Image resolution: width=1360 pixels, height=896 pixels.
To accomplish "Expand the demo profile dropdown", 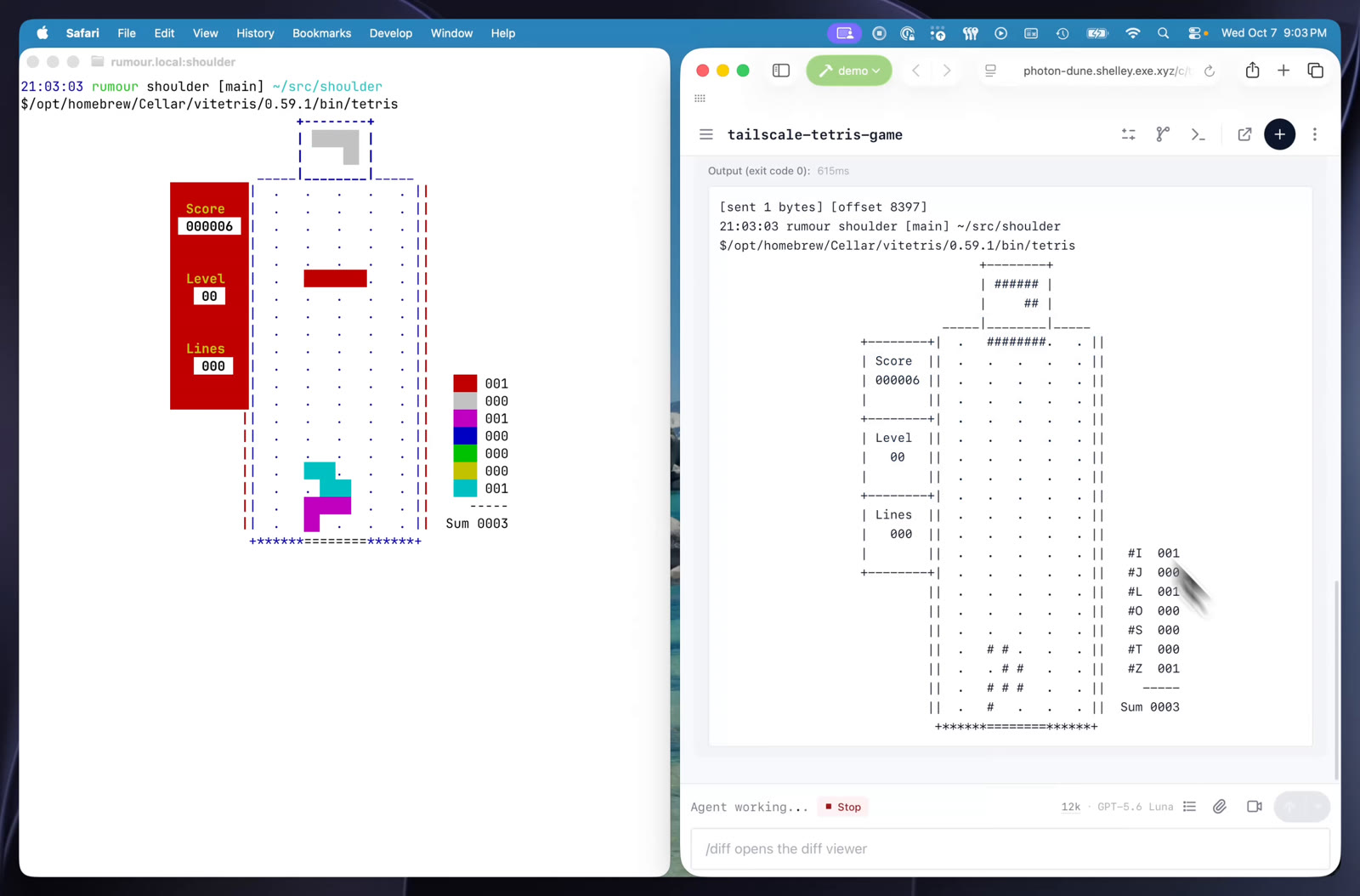I will tap(849, 71).
